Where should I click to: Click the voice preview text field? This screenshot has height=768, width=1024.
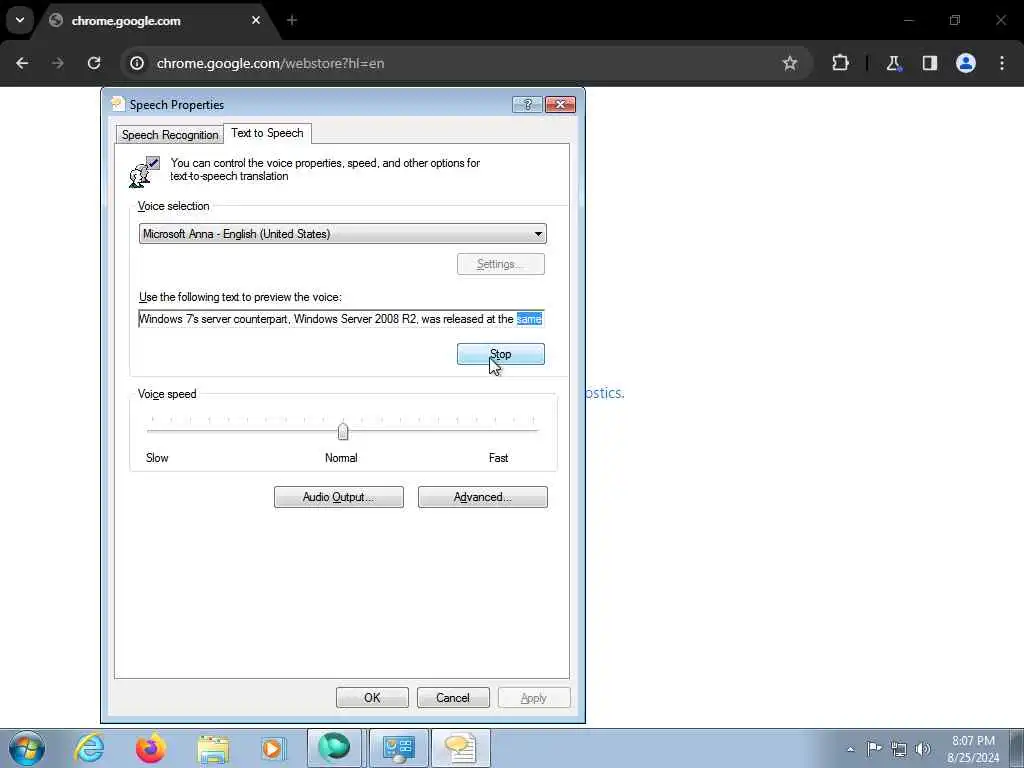[x=341, y=319]
